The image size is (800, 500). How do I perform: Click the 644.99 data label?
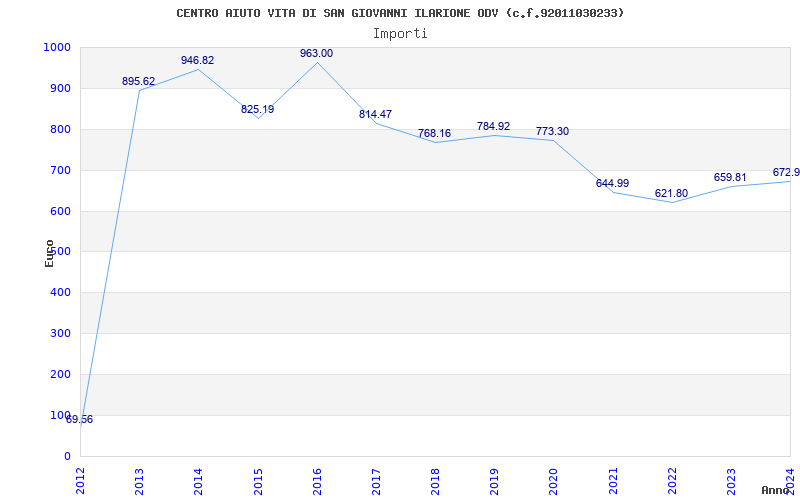pyautogui.click(x=612, y=183)
